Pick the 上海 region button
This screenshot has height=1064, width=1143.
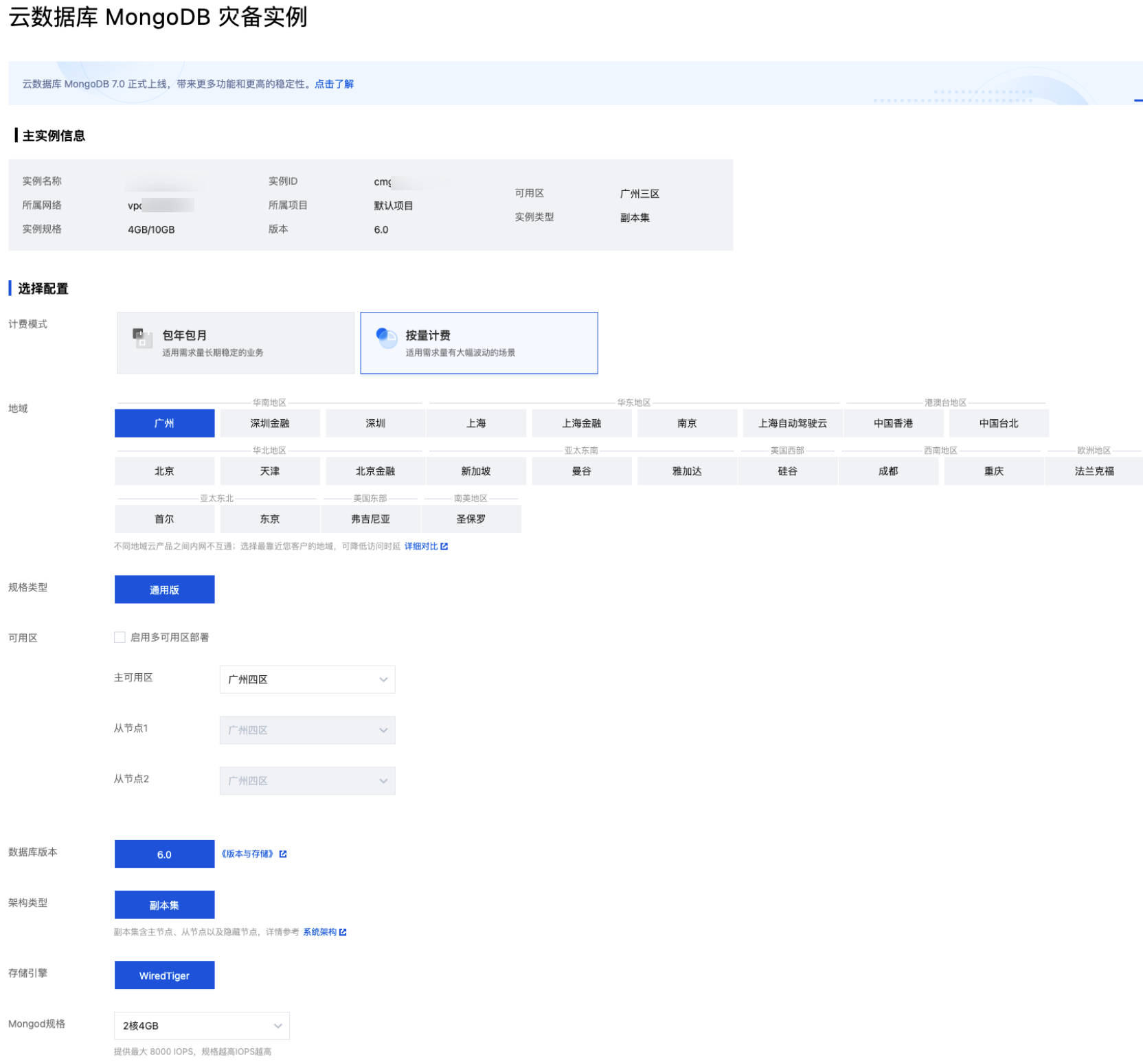tap(476, 423)
